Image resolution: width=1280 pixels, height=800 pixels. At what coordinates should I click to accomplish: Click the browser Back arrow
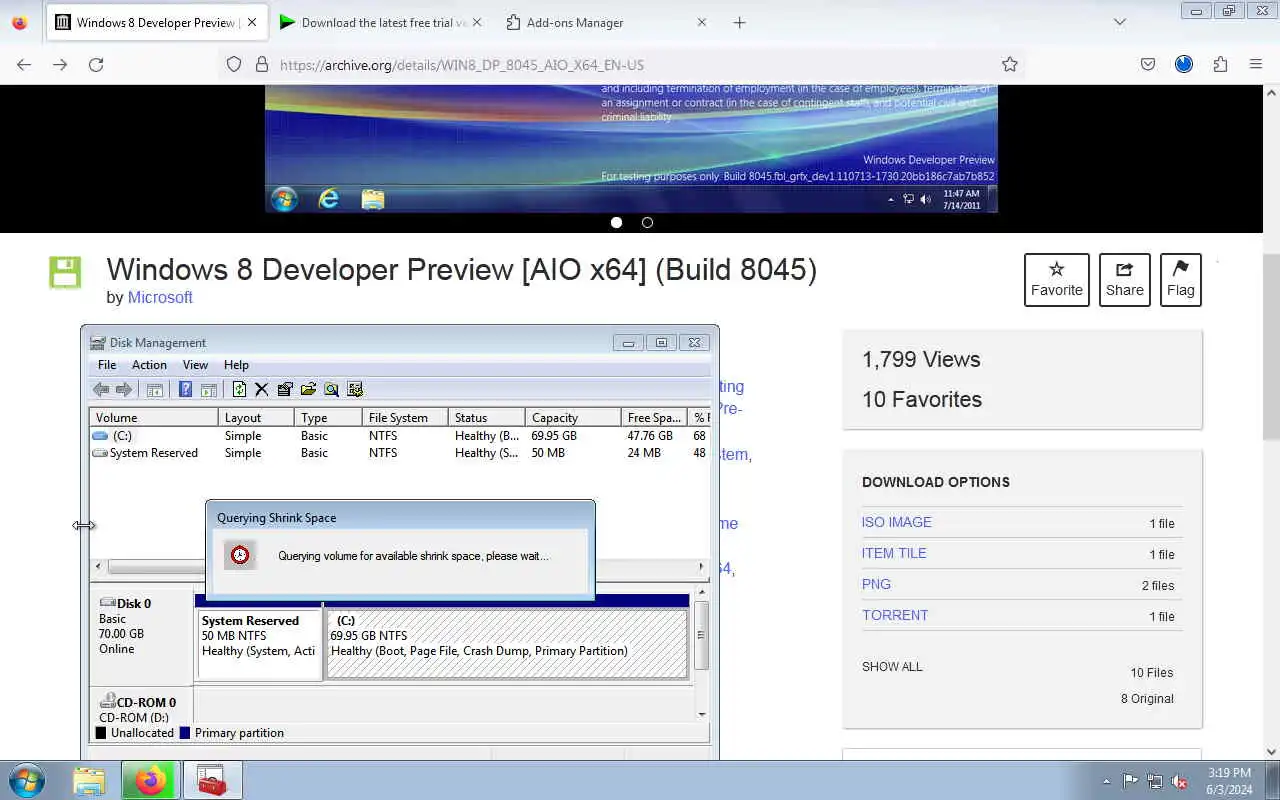click(x=24, y=64)
